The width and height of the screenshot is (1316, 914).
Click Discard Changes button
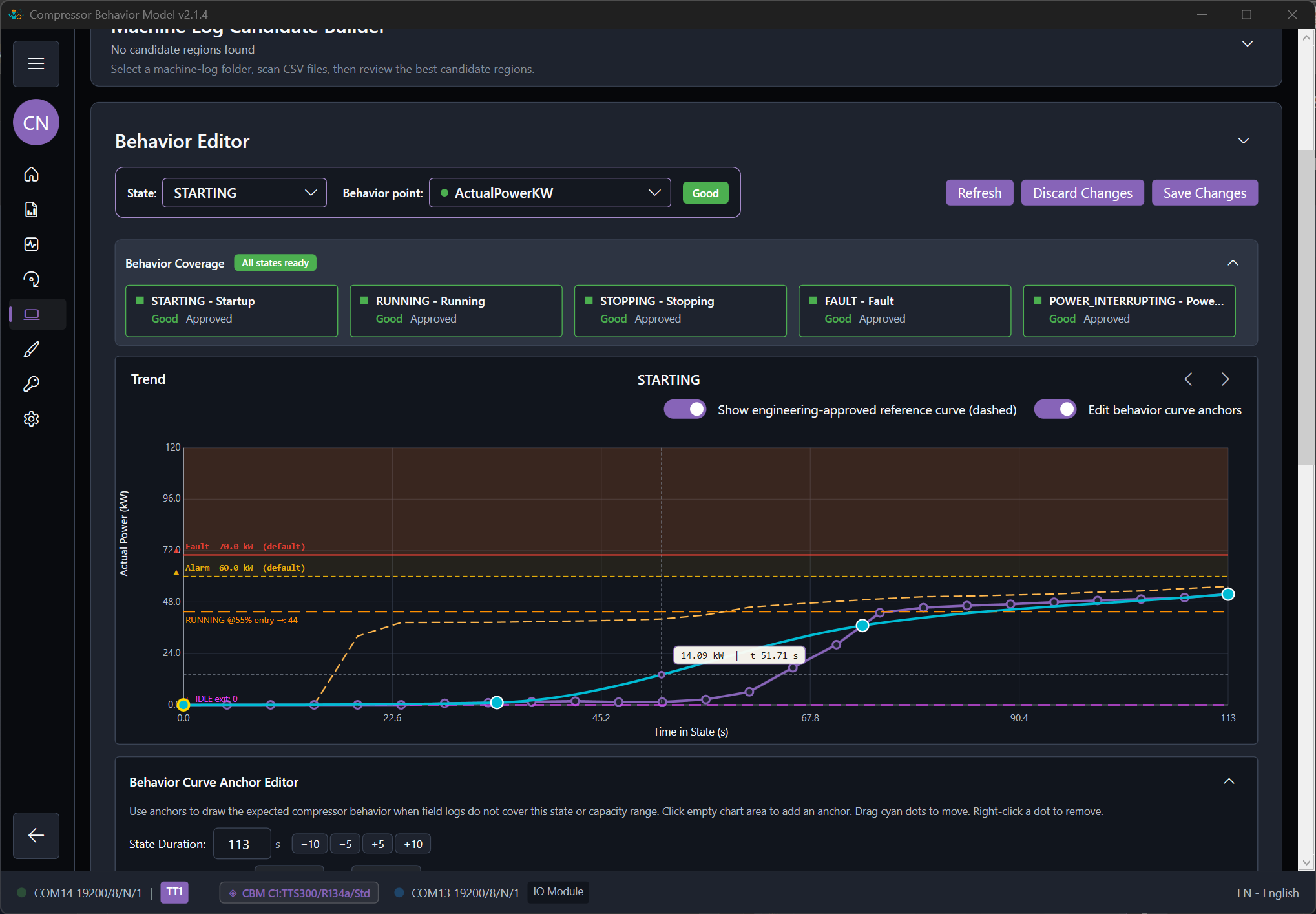[1082, 193]
